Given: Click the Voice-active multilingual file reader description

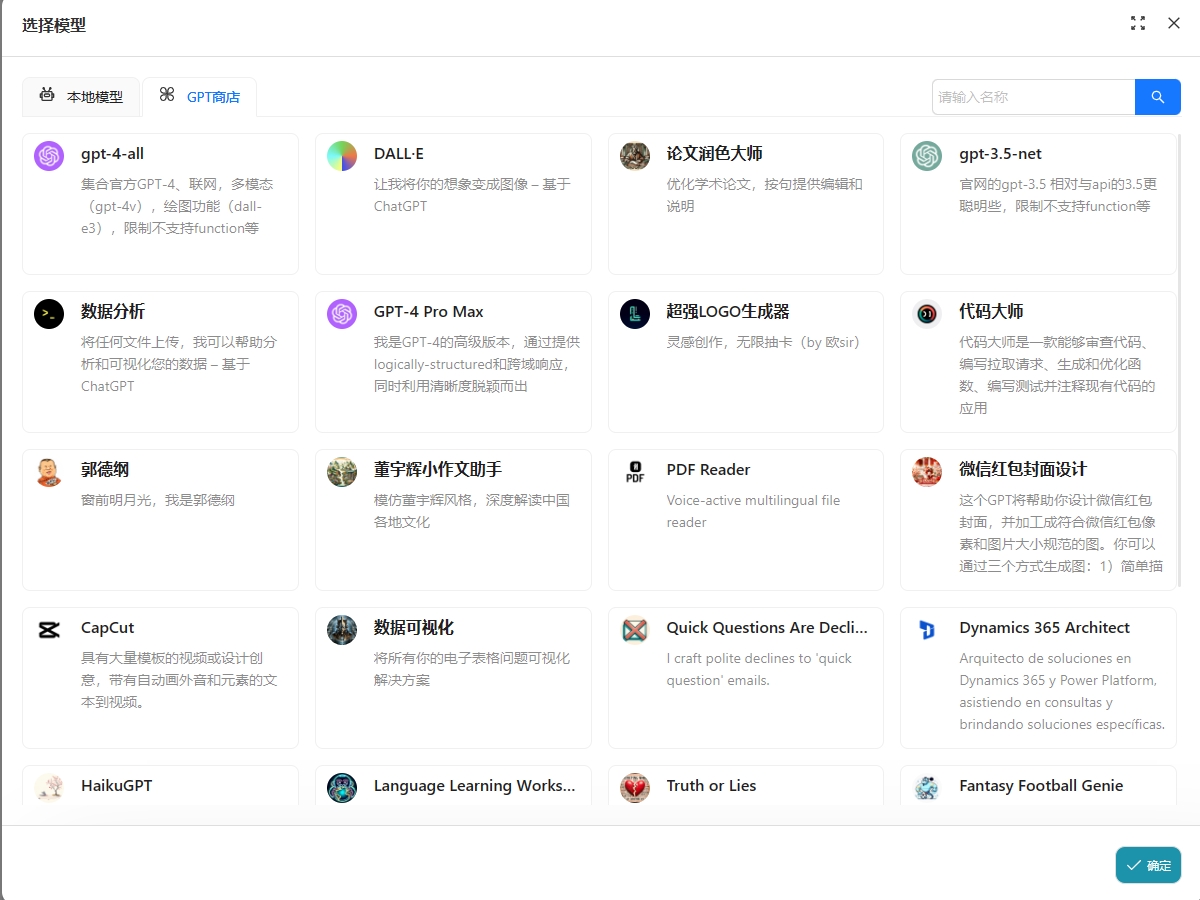Looking at the screenshot, I should point(753,511).
